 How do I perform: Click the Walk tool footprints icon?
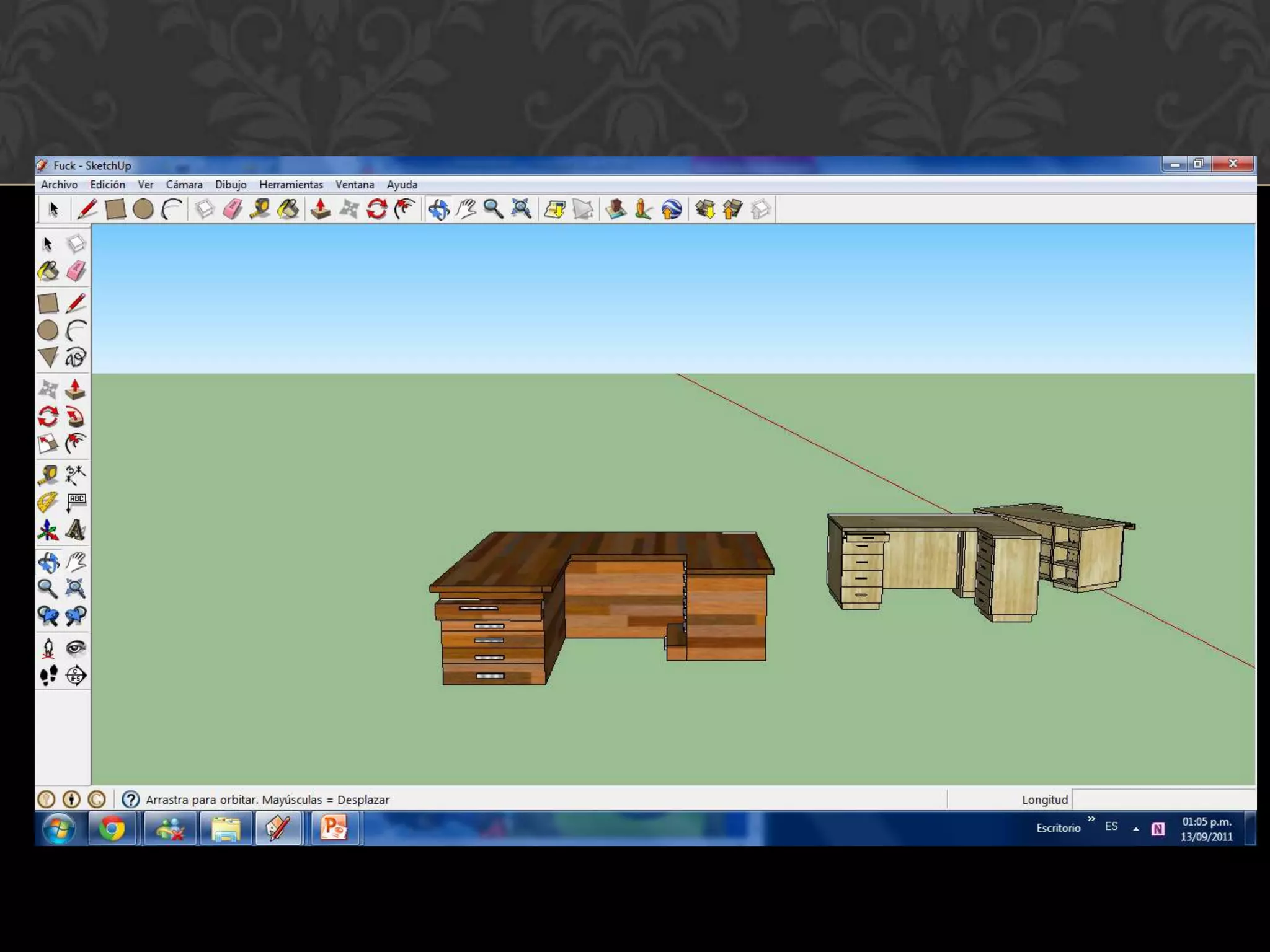(48, 675)
